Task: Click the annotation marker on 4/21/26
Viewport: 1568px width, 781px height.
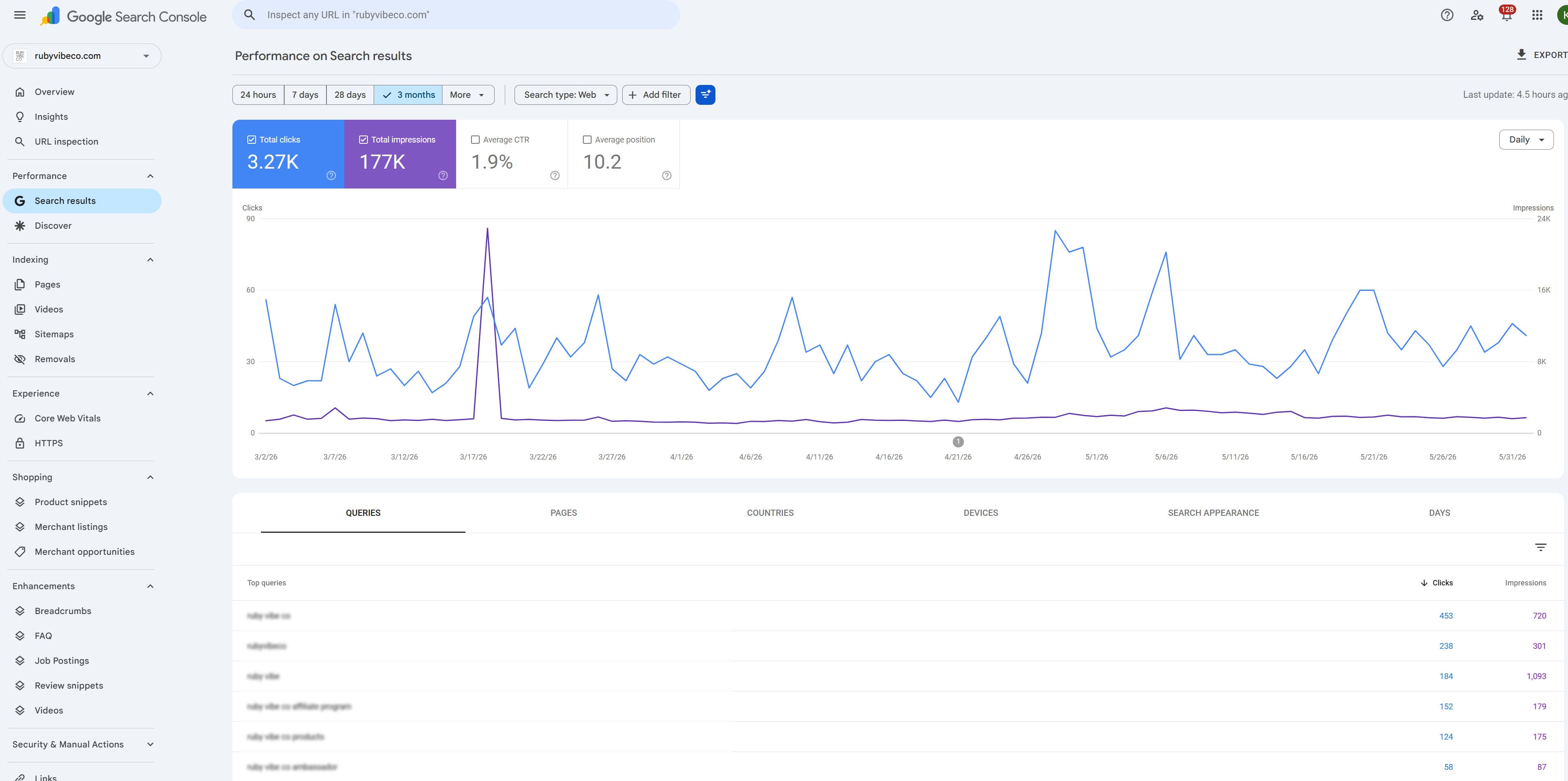Action: [x=958, y=442]
